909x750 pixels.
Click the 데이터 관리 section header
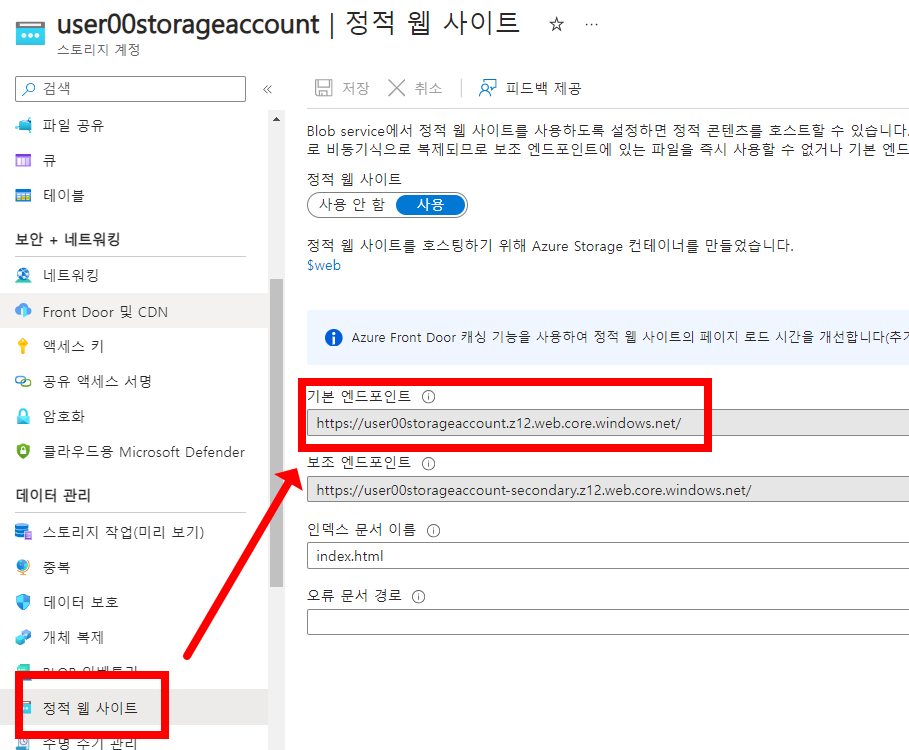tap(53, 496)
